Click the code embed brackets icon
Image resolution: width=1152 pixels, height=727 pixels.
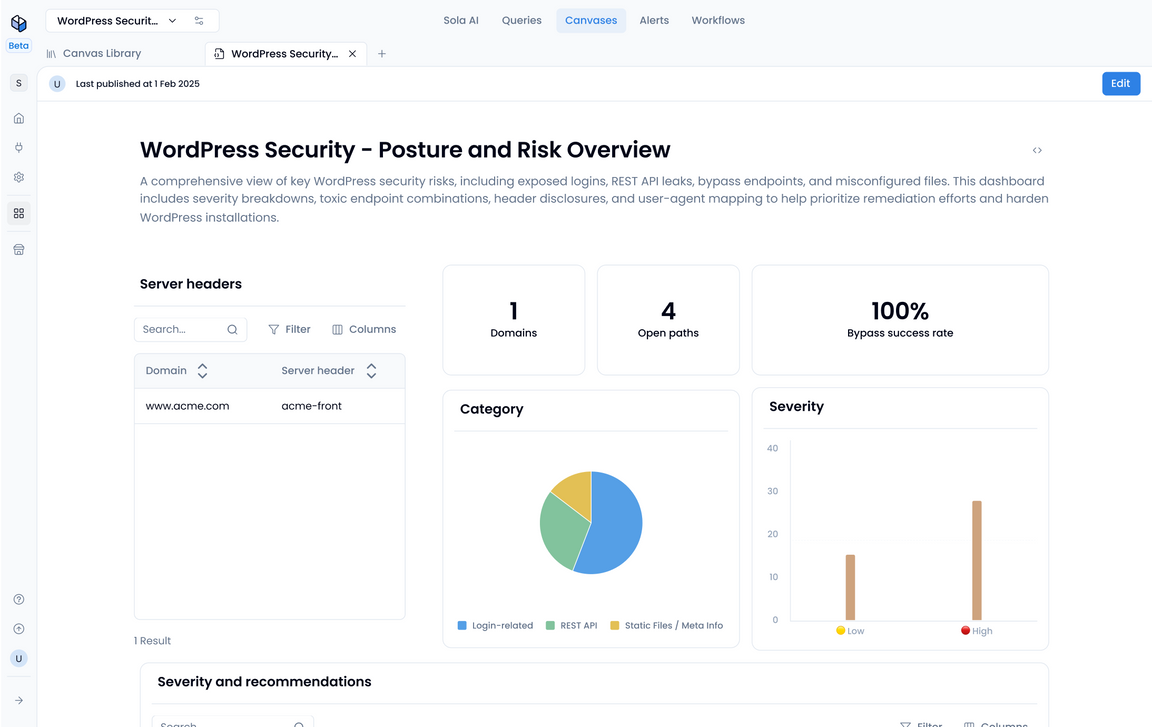pos(1037,151)
